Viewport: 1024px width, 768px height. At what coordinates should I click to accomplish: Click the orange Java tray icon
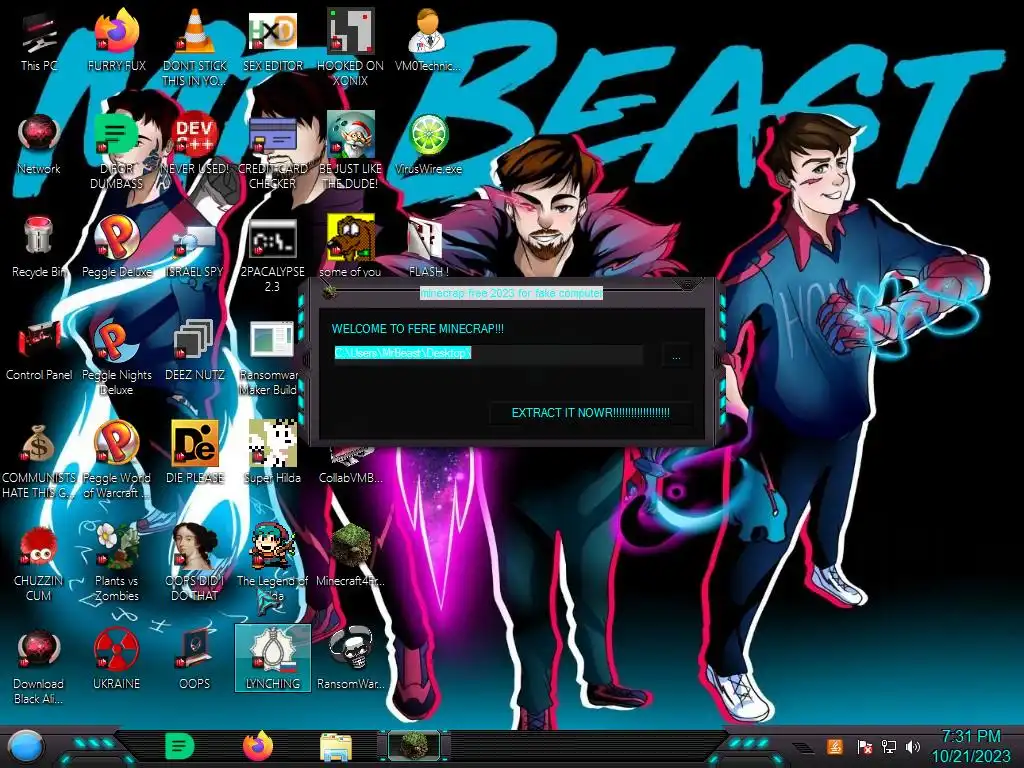coord(834,746)
